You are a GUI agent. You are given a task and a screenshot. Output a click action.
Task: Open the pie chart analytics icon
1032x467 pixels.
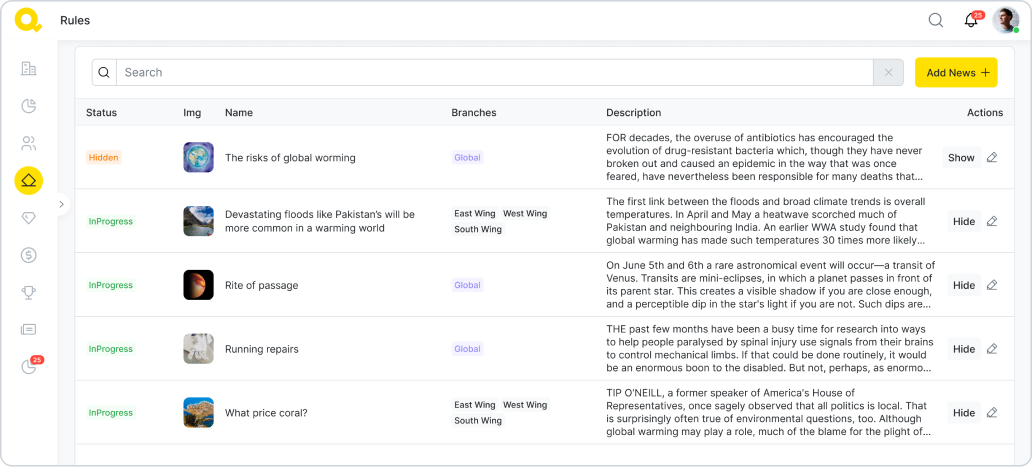pos(29,106)
